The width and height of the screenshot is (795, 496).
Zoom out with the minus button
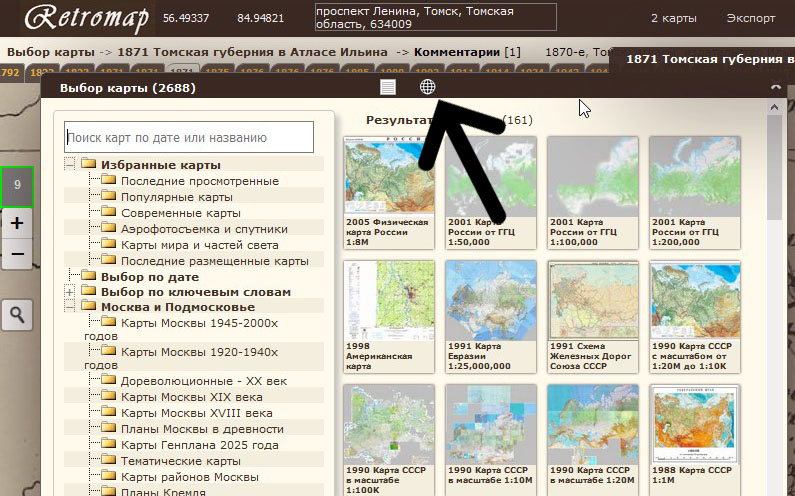(x=17, y=254)
